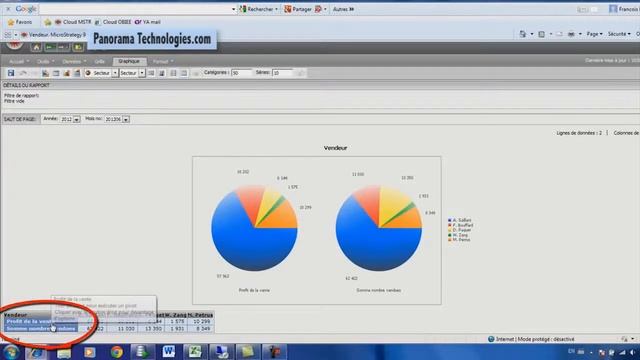
Task: Open Internet Explorer taskbar icon
Action: (36, 352)
